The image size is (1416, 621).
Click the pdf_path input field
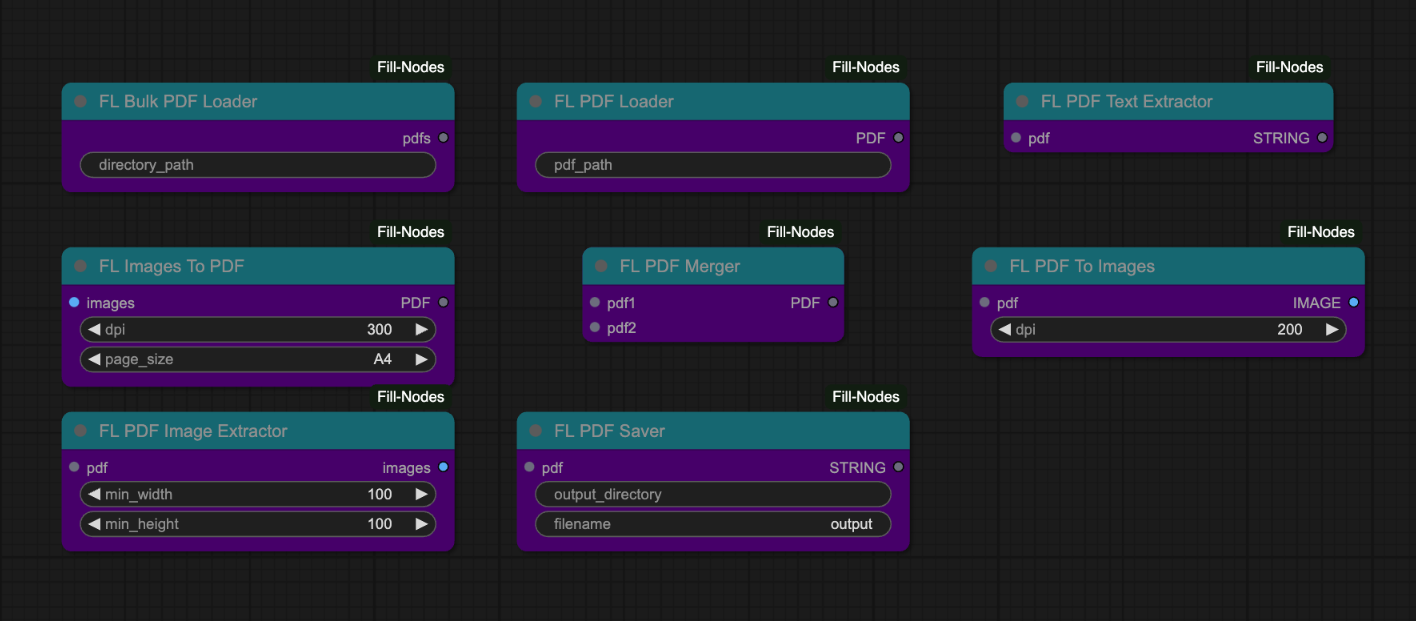point(713,165)
